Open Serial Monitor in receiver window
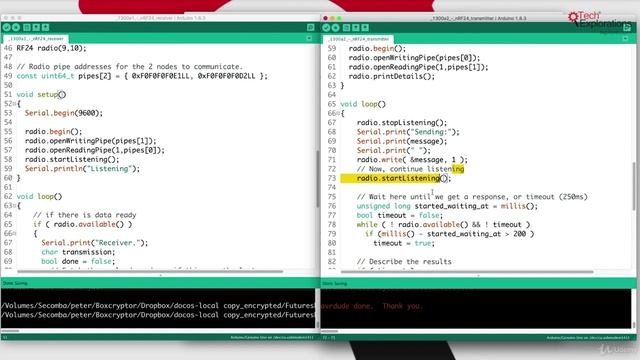640x360 pixels. tap(311, 27)
